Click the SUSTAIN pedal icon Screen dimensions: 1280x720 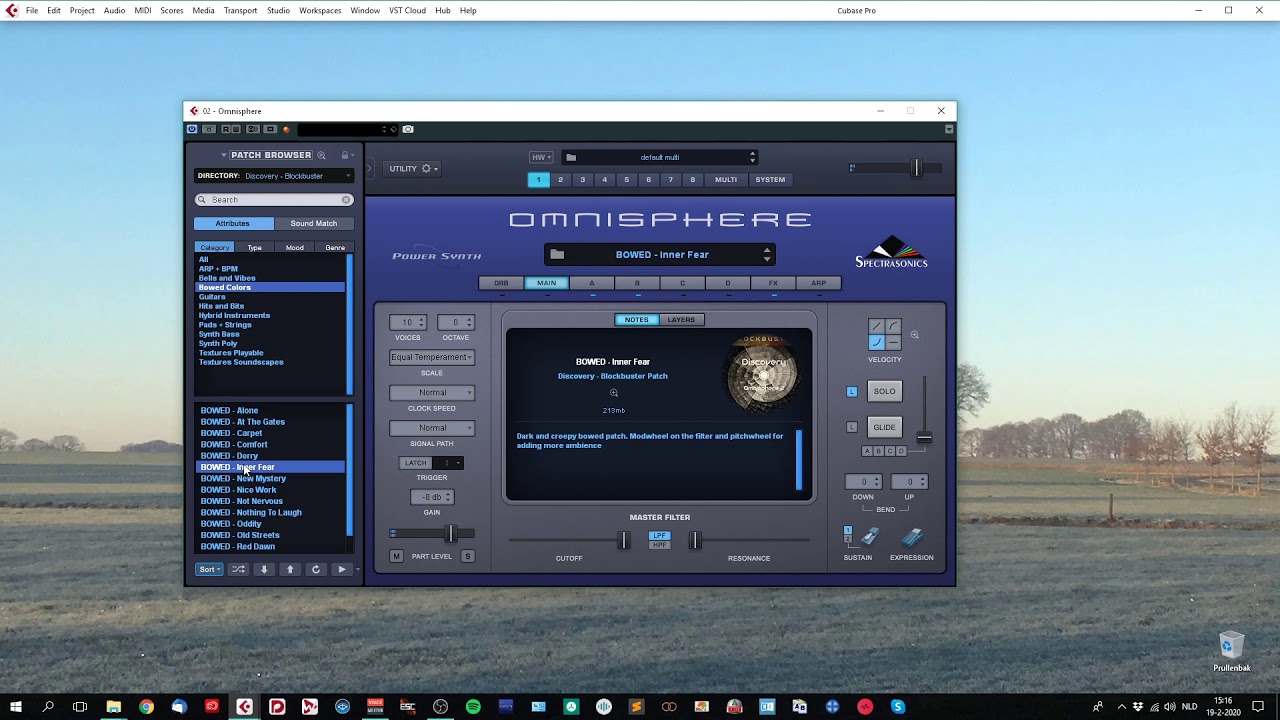[x=869, y=538]
